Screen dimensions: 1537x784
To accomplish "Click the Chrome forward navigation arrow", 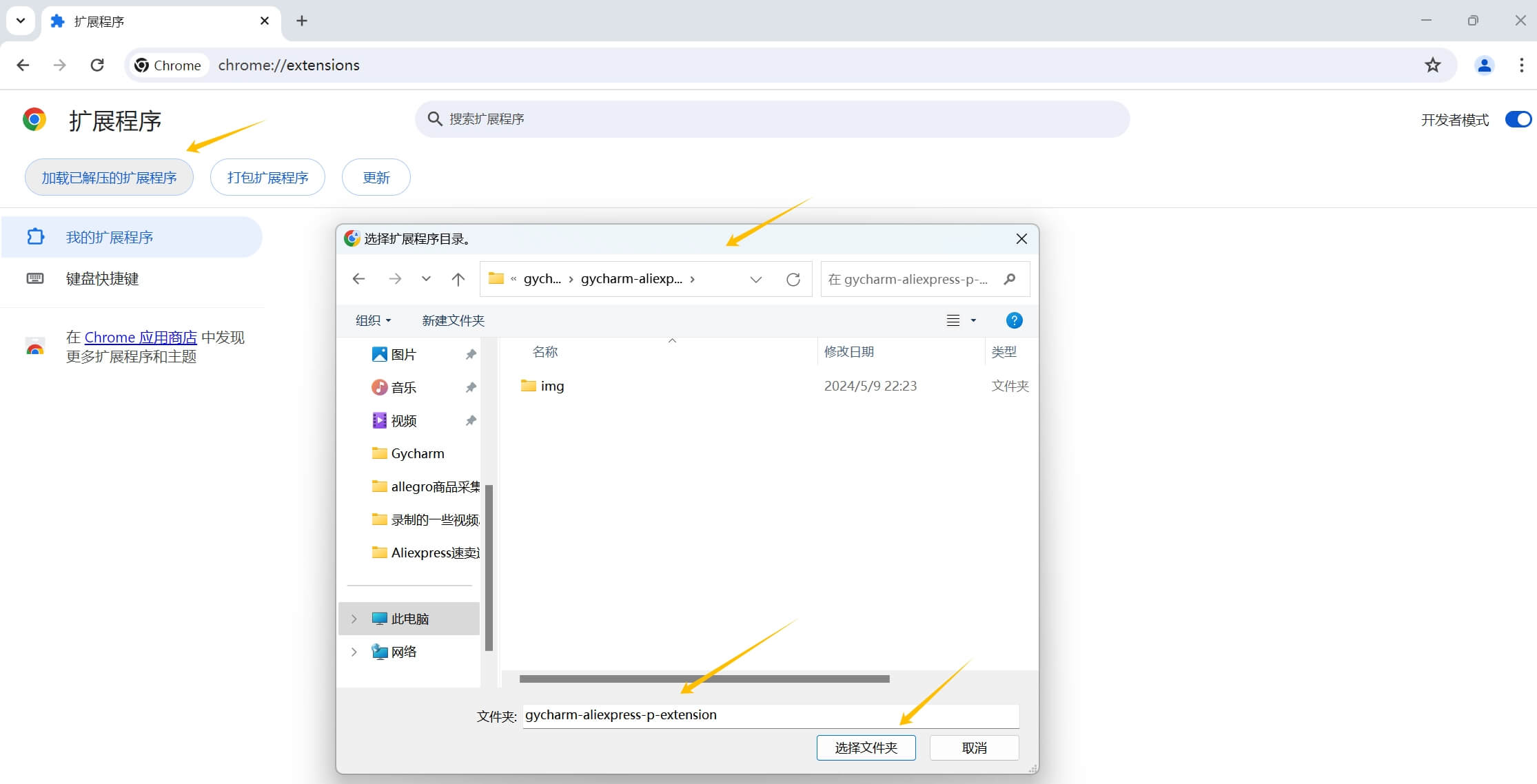I will [x=60, y=65].
